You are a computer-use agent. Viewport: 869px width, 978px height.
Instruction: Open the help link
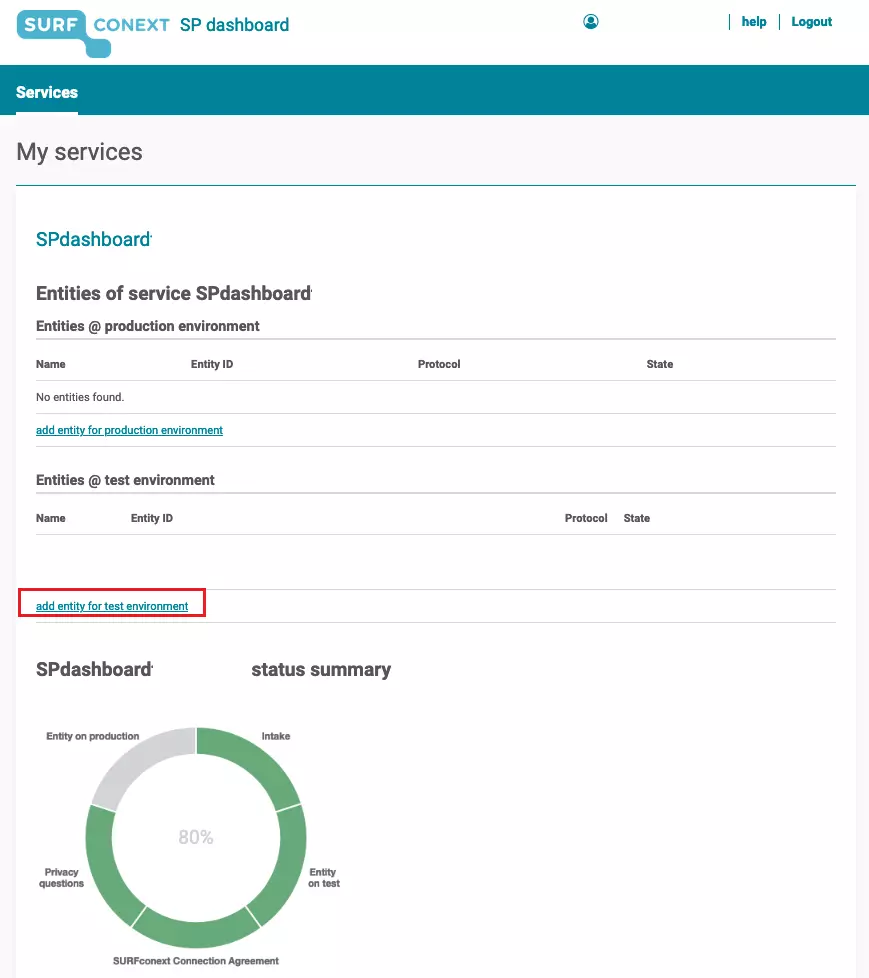pyautogui.click(x=754, y=22)
